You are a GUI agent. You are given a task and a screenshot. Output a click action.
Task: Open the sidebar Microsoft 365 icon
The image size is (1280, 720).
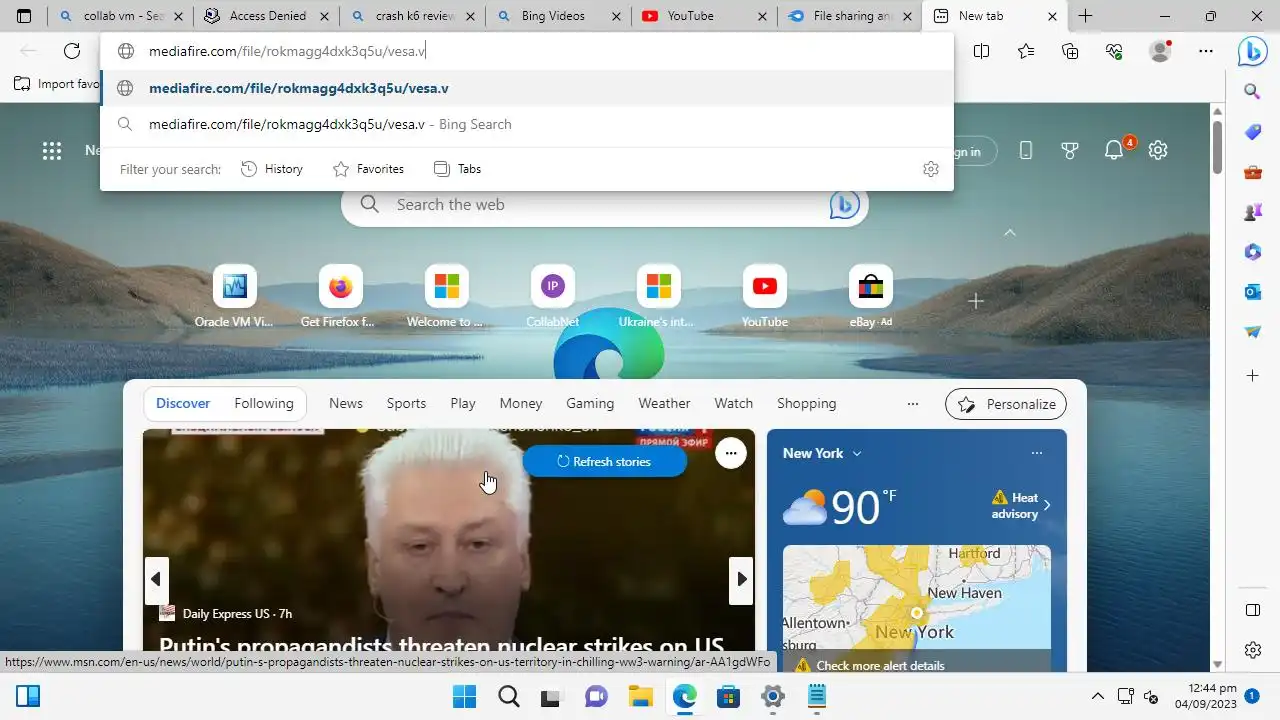[1252, 252]
